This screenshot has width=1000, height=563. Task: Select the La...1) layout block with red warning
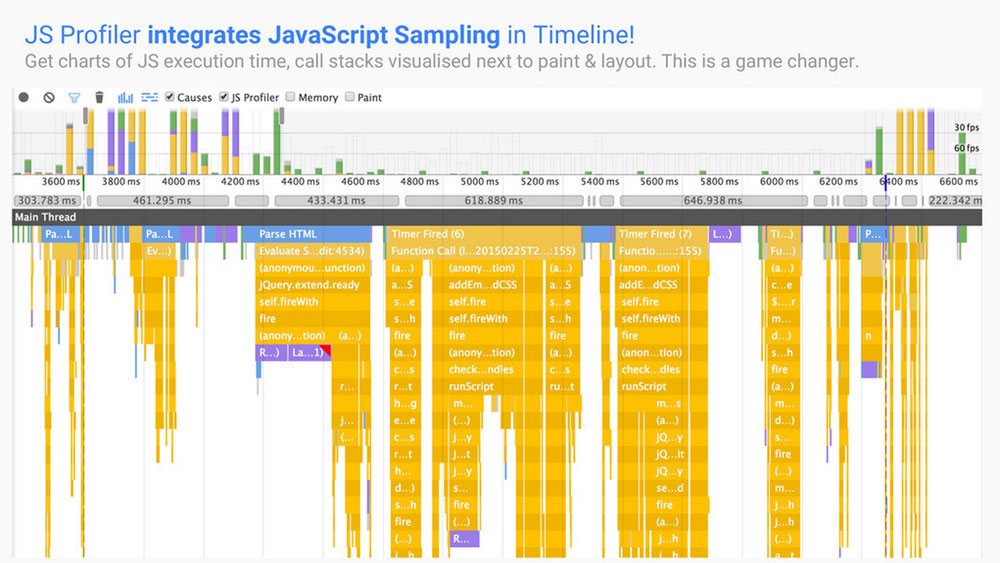click(x=309, y=353)
